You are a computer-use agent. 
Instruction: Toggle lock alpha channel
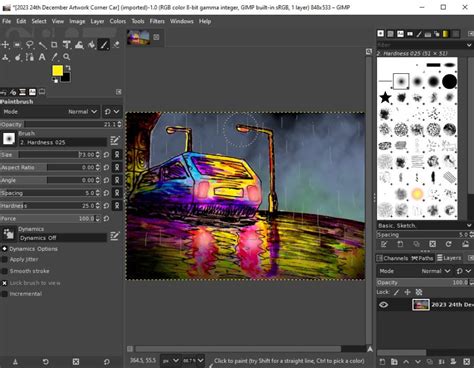[419, 292]
